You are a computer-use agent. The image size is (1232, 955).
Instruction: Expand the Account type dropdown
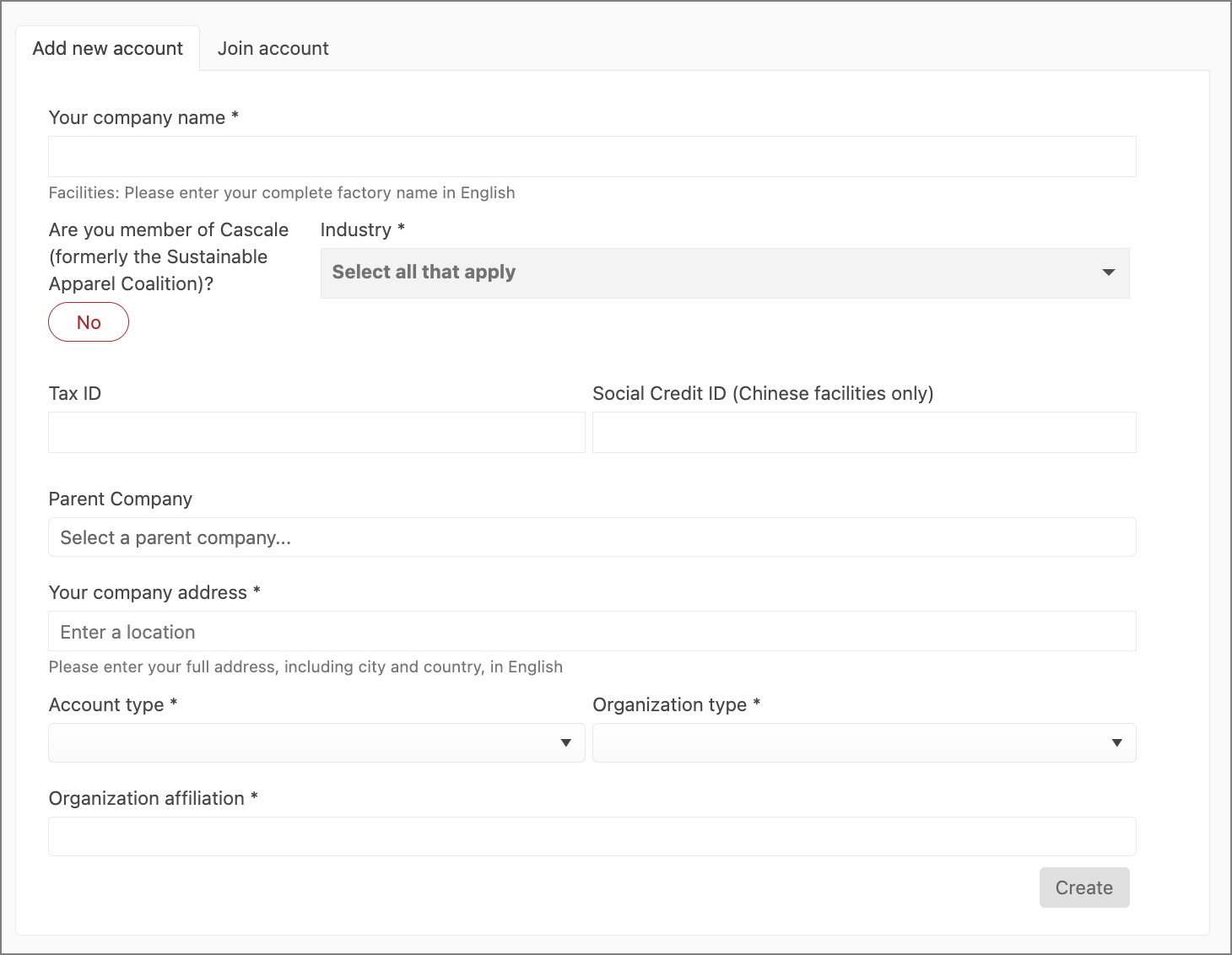pos(316,742)
